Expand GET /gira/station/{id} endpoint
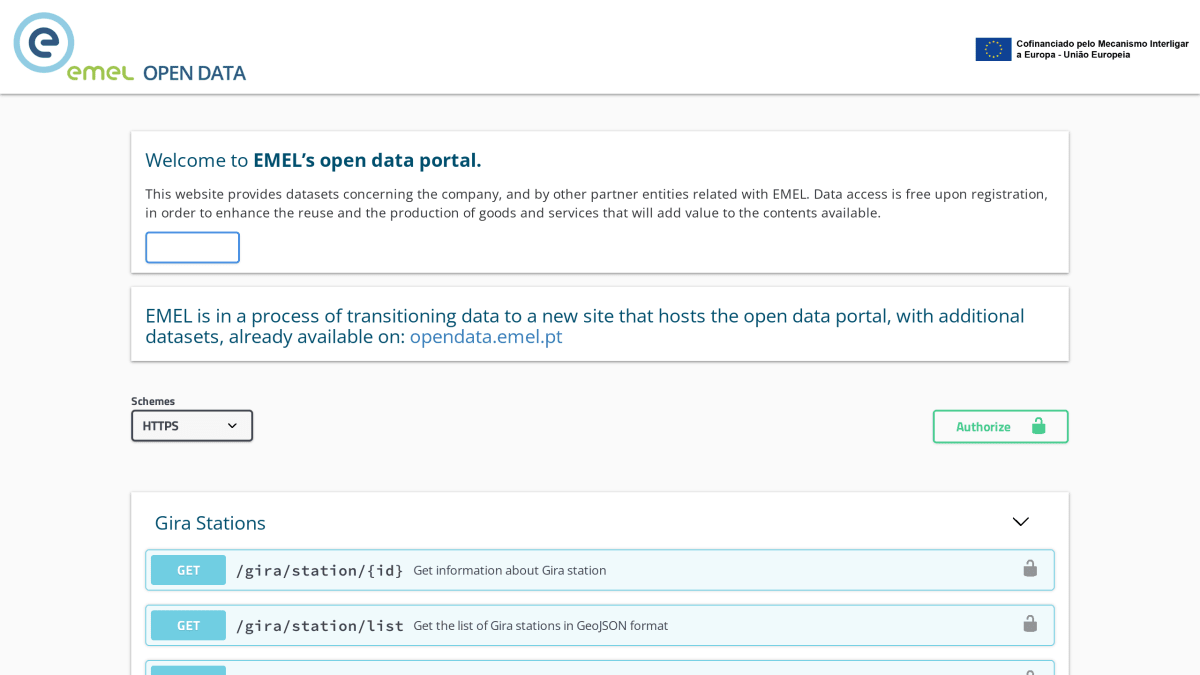Viewport: 1200px width, 675px height. coord(600,570)
